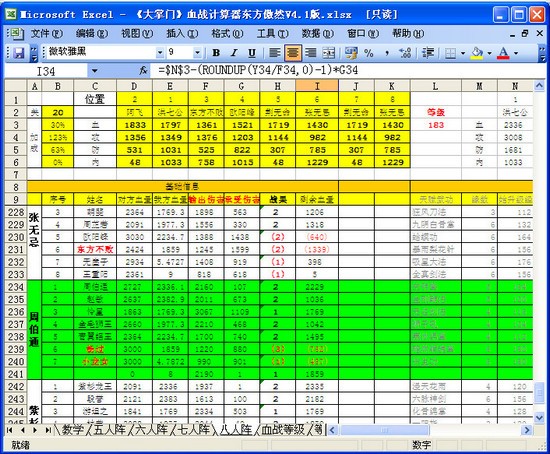Go to last sheet tab arrow
Image resolution: width=550 pixels, height=454 pixels.
[48, 430]
